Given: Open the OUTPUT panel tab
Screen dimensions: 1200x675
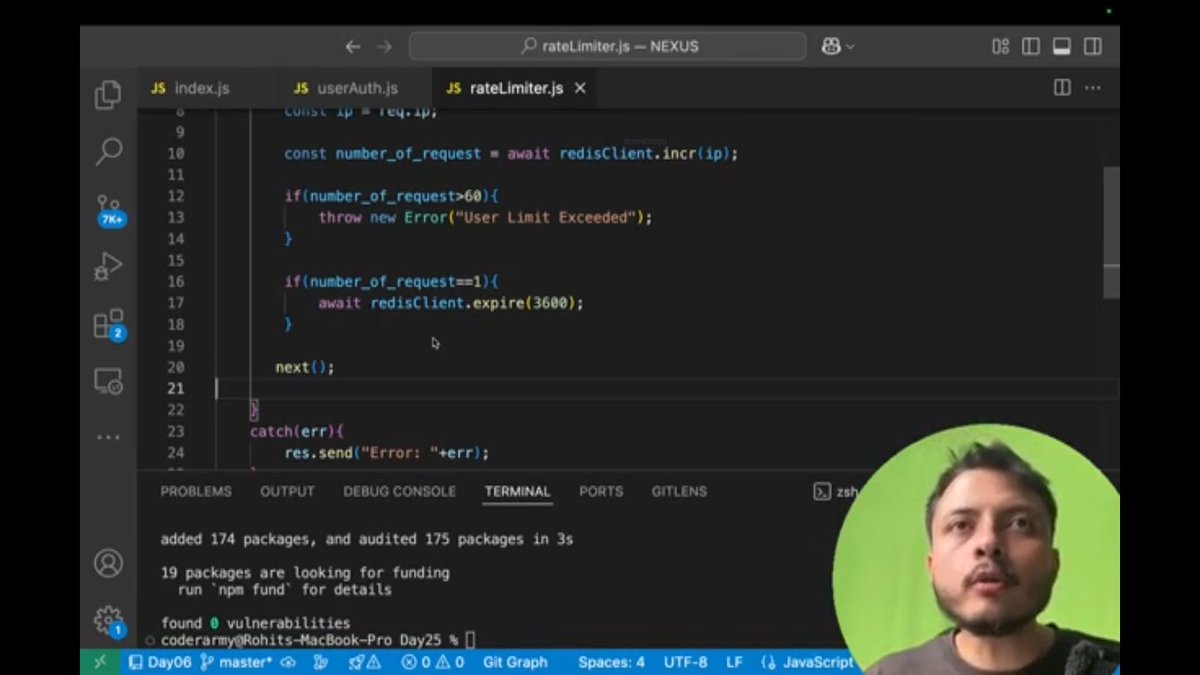Looking at the screenshot, I should coord(287,491).
